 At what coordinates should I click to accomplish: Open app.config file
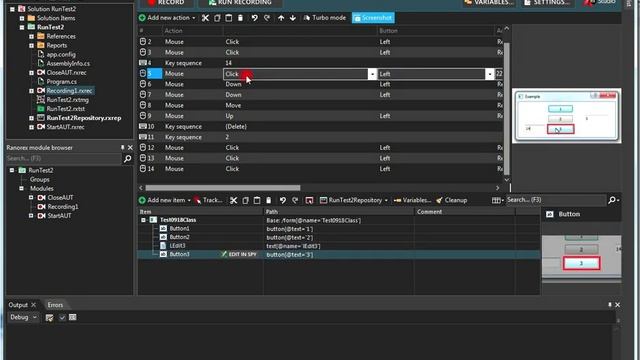[x=60, y=54]
